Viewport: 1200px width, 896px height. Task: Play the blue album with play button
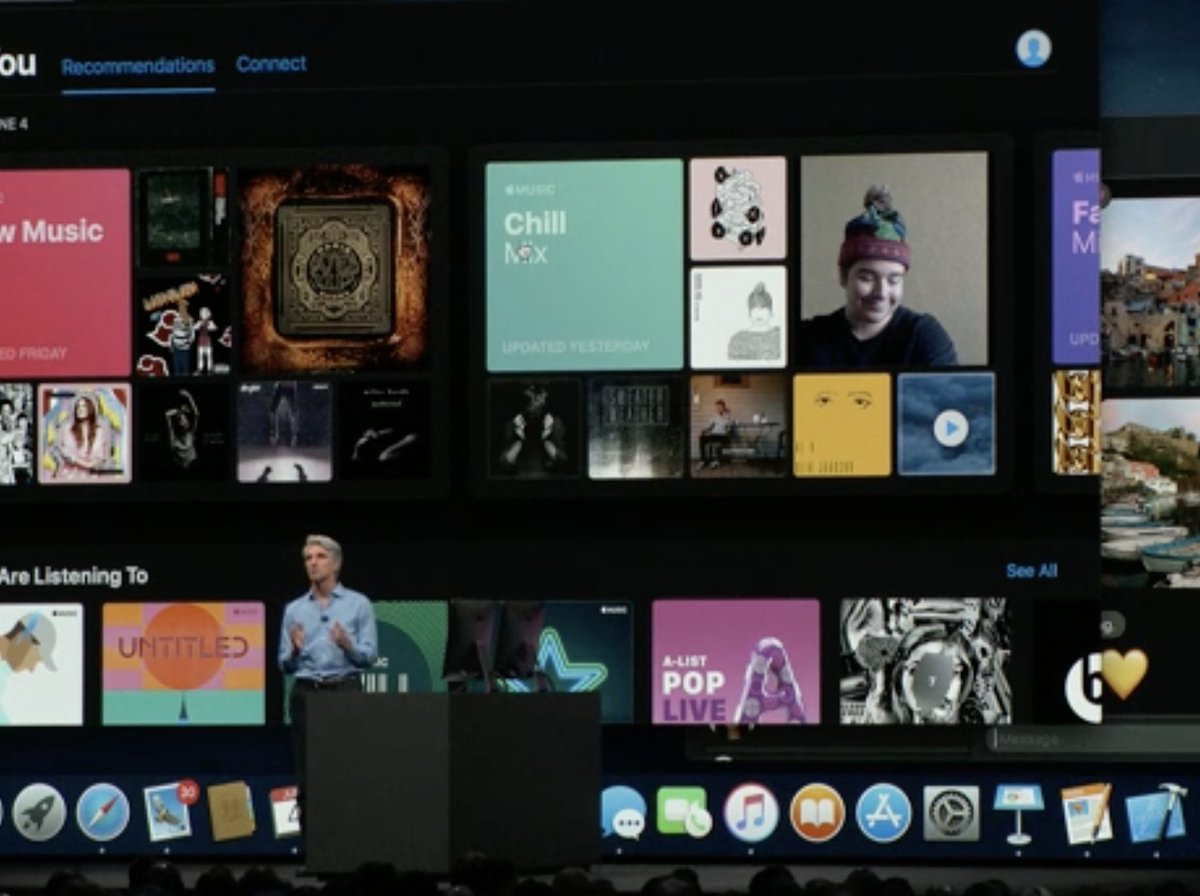pyautogui.click(x=946, y=424)
